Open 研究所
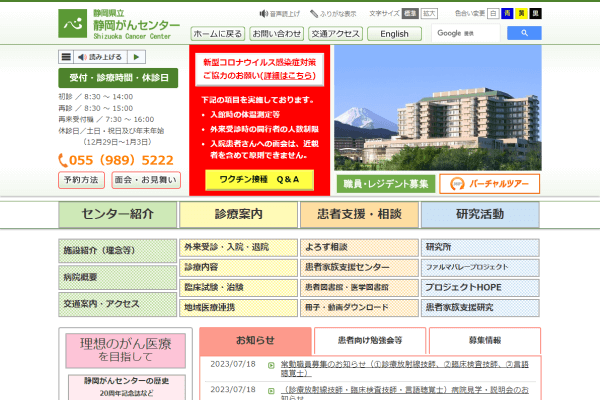The height and width of the screenshot is (400, 600). pos(480,248)
